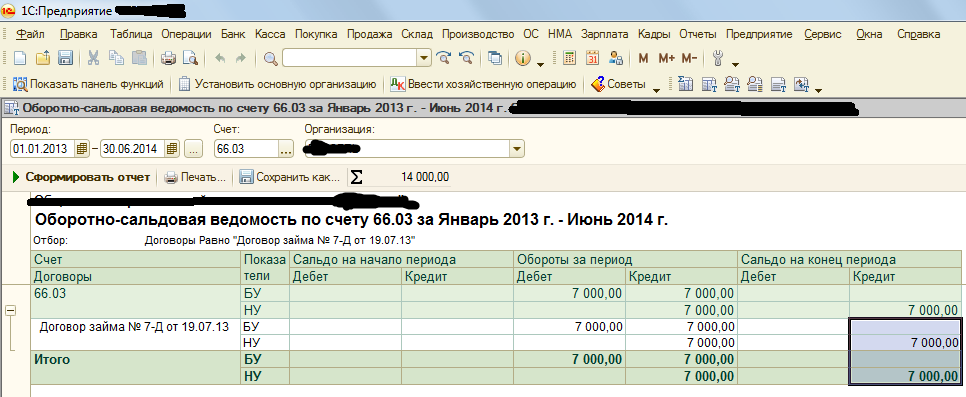
Task: Click Сохранить как button
Action: [290, 178]
